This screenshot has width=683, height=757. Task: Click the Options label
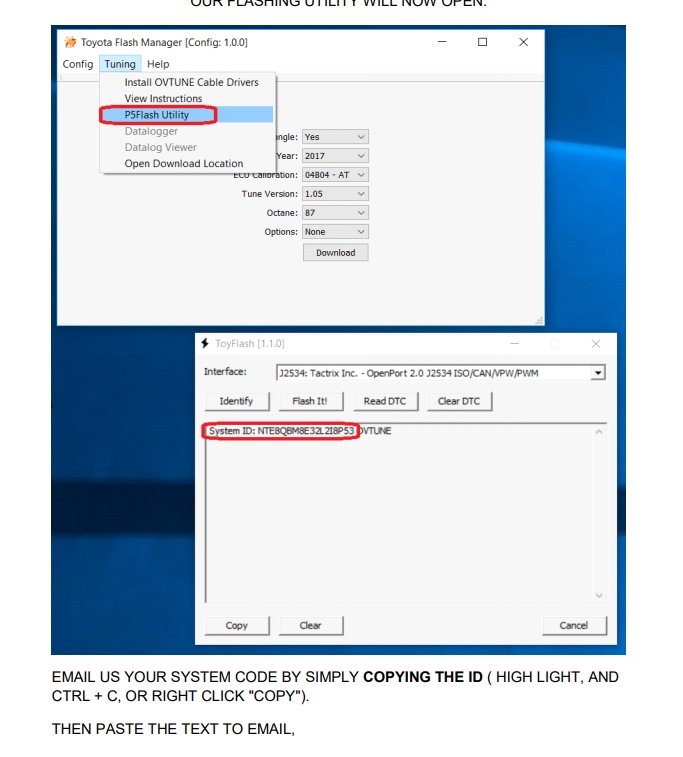[281, 232]
